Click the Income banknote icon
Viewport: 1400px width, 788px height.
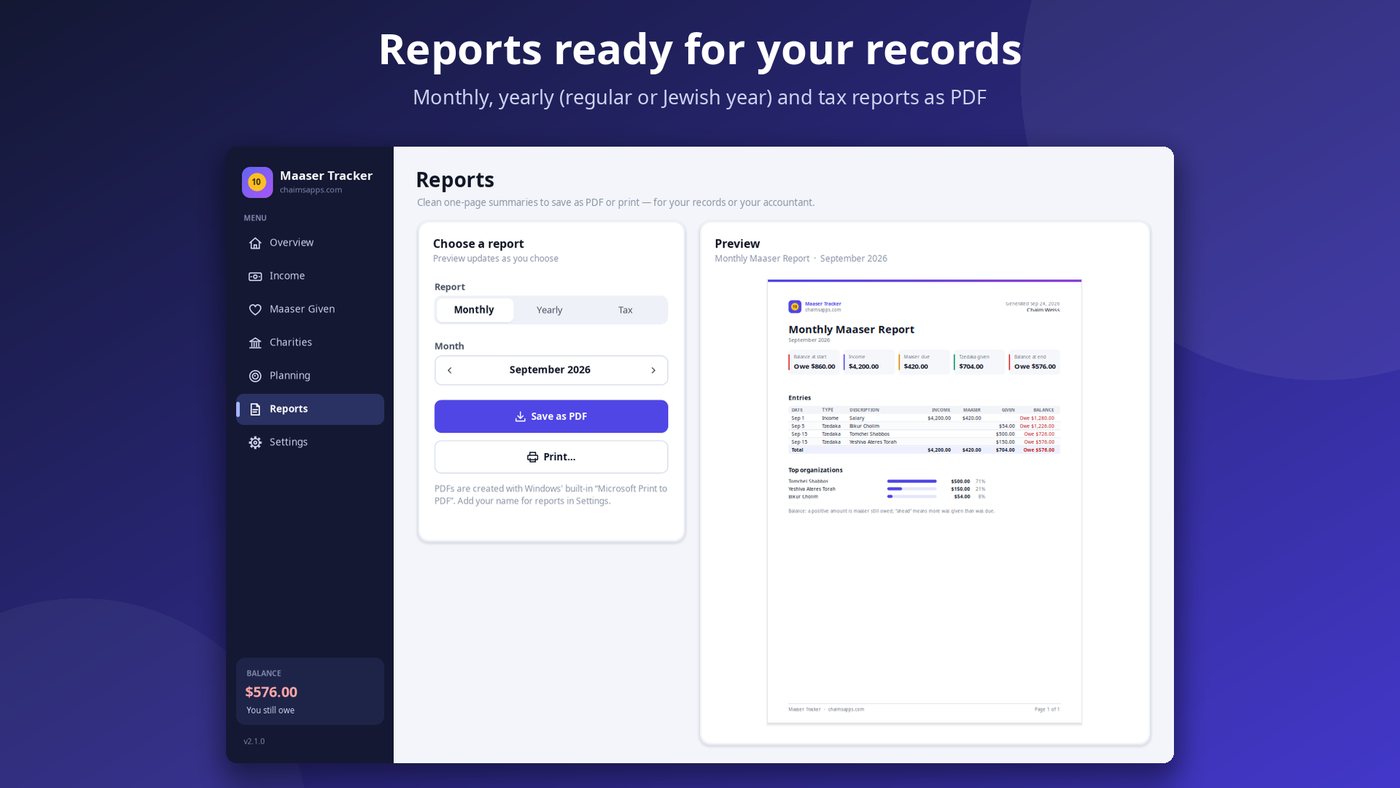(255, 276)
